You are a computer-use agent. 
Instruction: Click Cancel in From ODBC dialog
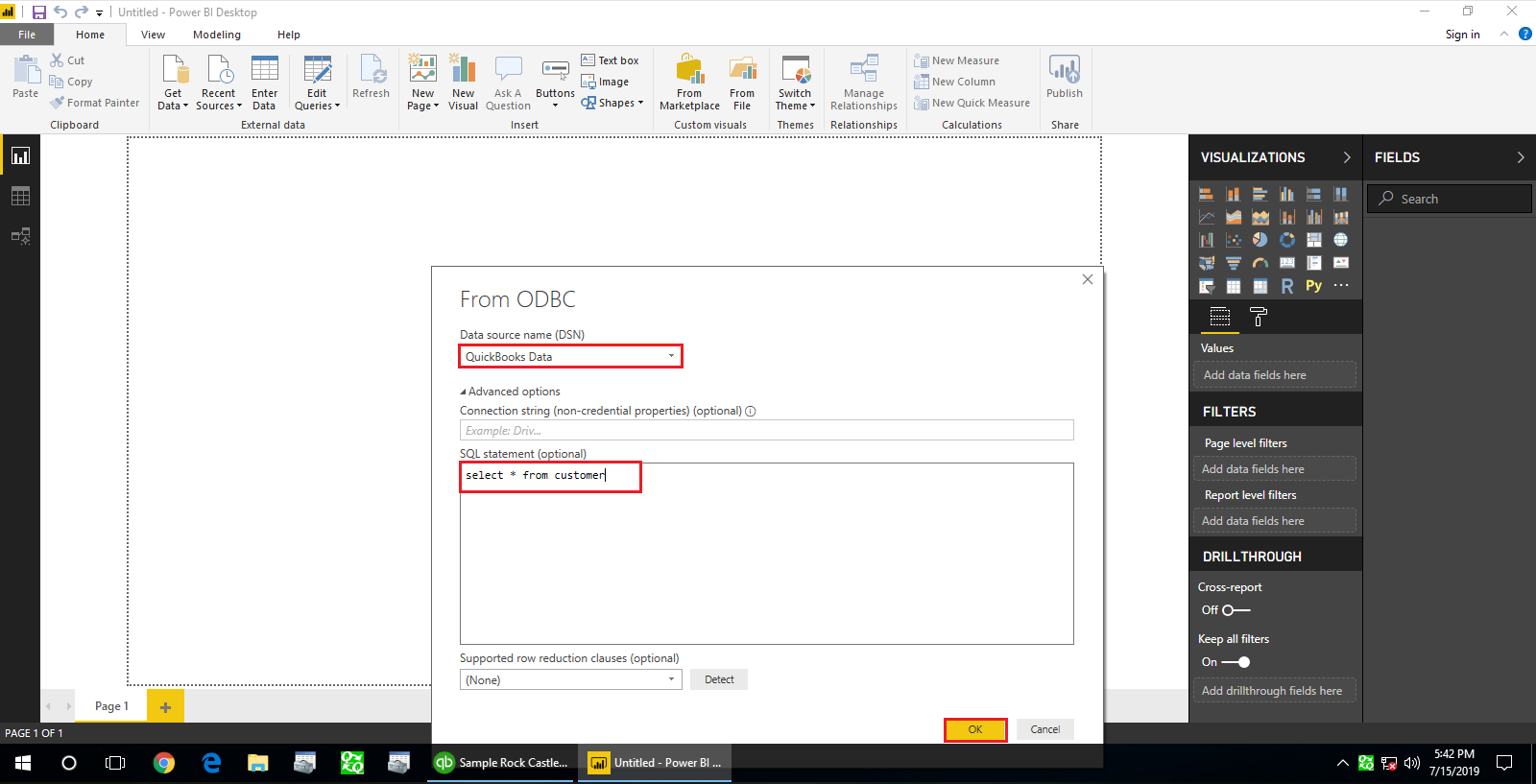(1045, 729)
